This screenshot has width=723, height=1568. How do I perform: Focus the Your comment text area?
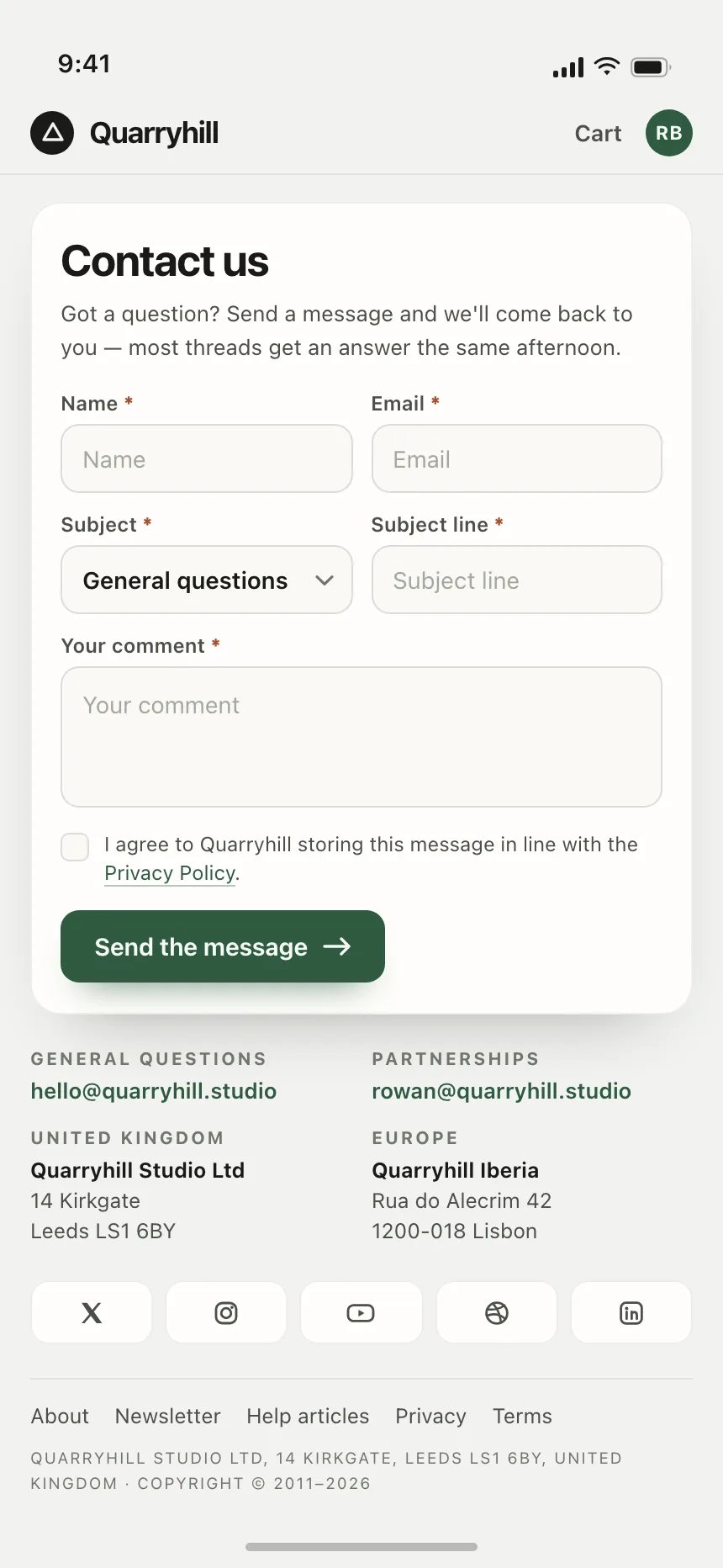pyautogui.click(x=361, y=737)
